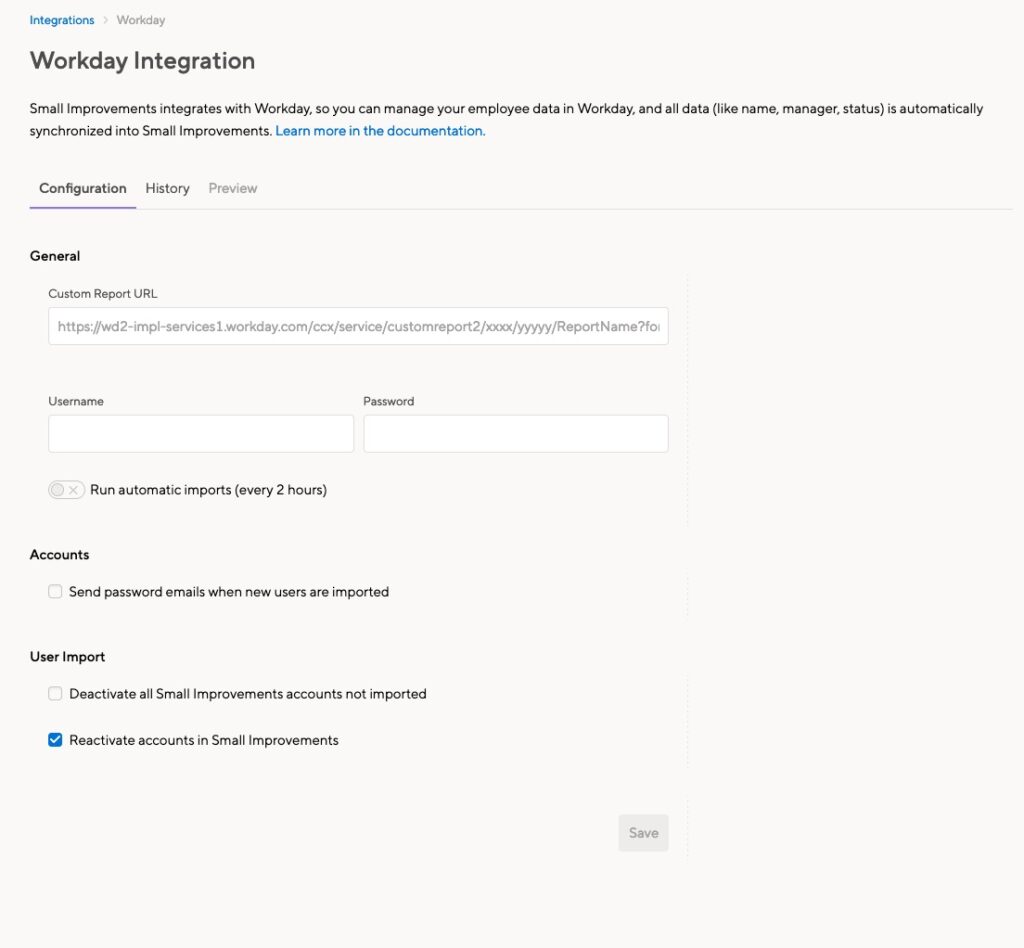
Task: Open the 'Learn more in the documentation' link
Action: pos(380,131)
